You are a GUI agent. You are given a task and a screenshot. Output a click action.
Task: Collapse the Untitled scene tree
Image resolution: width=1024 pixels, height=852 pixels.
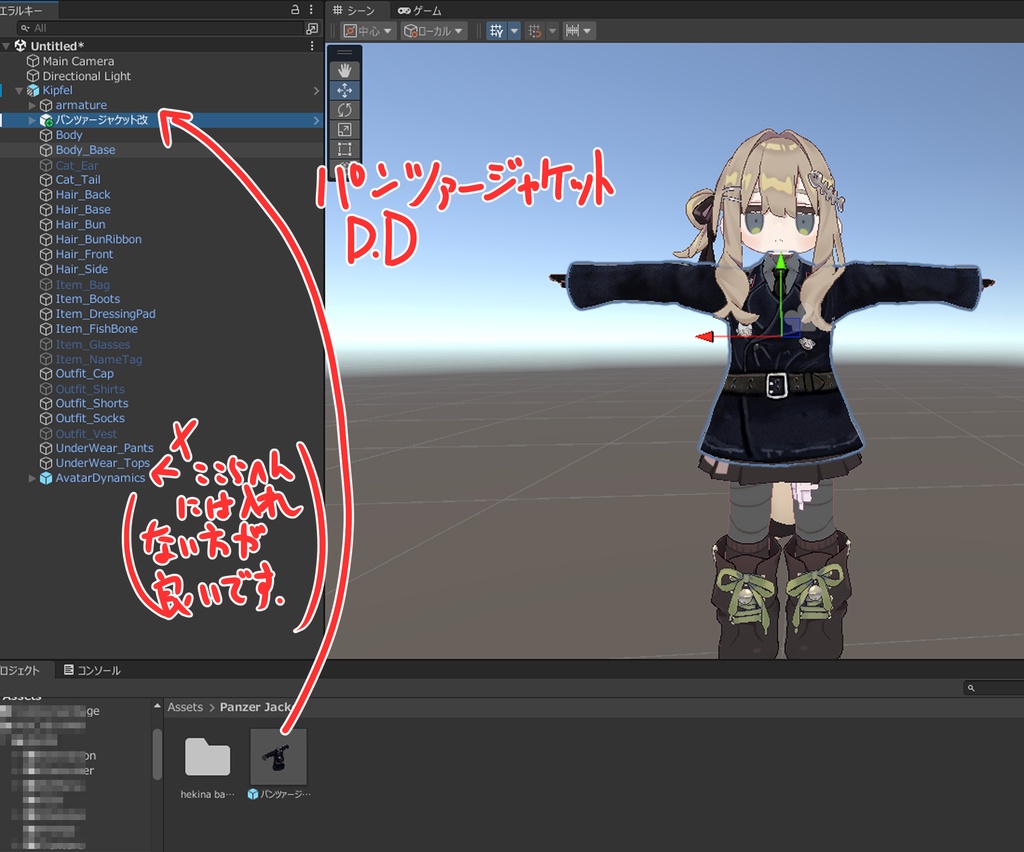[7, 46]
